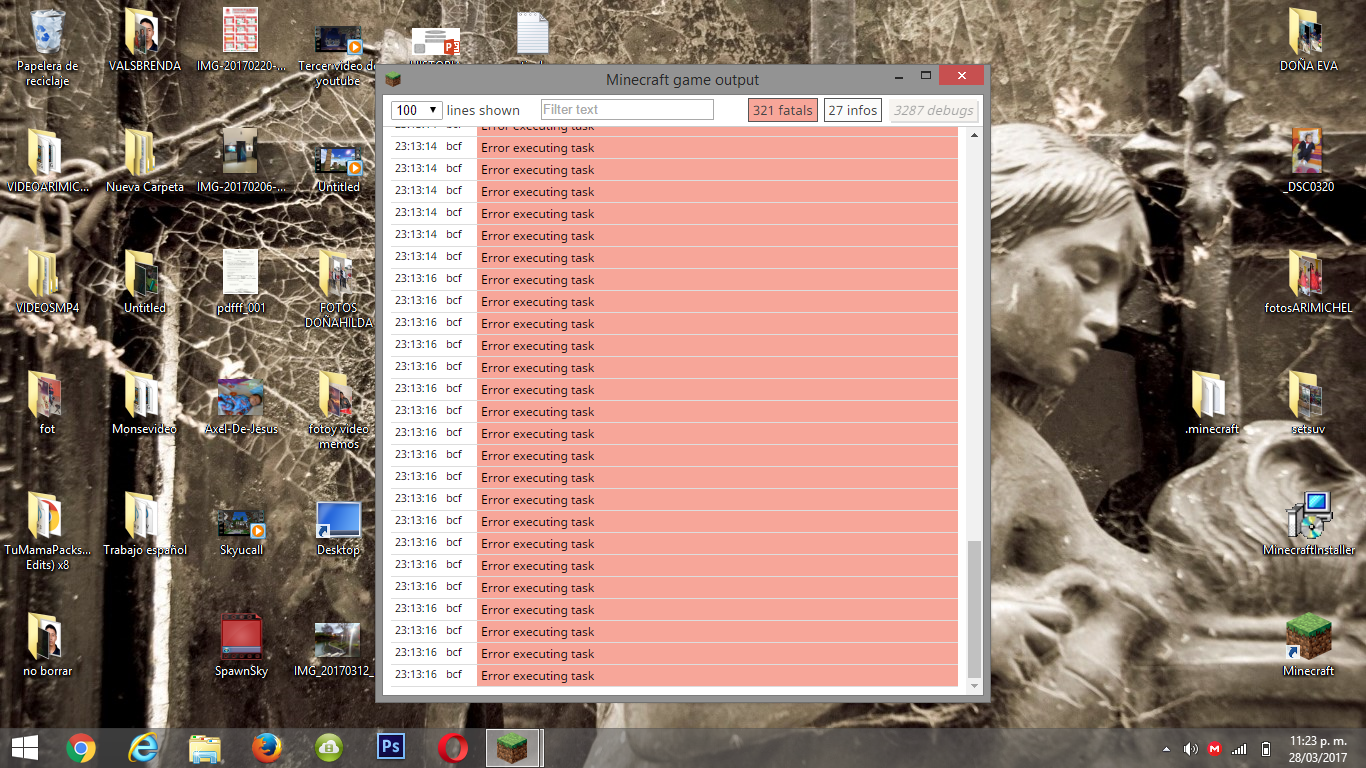
Task: Open Papelera de reciclaje desktop icon
Action: coord(47,34)
